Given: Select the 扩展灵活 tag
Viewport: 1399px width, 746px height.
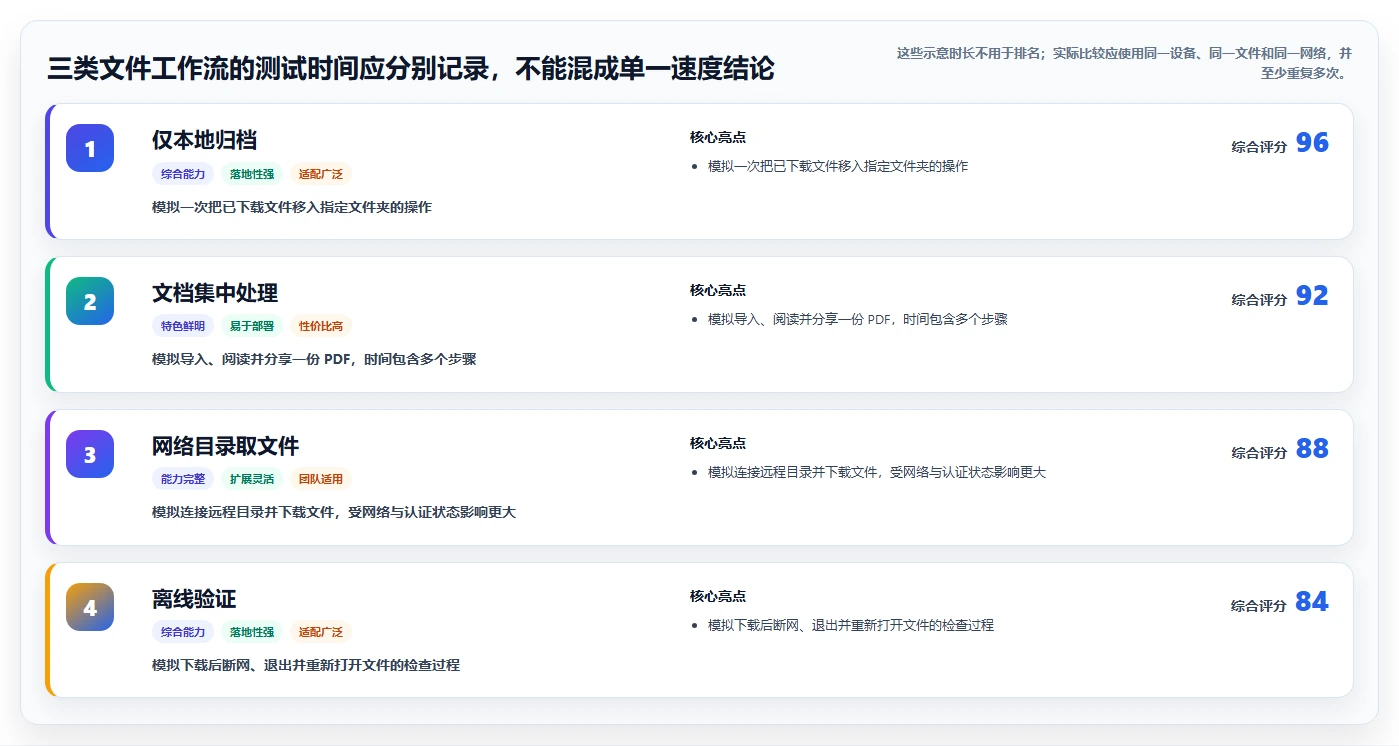Looking at the screenshot, I should pos(252,479).
